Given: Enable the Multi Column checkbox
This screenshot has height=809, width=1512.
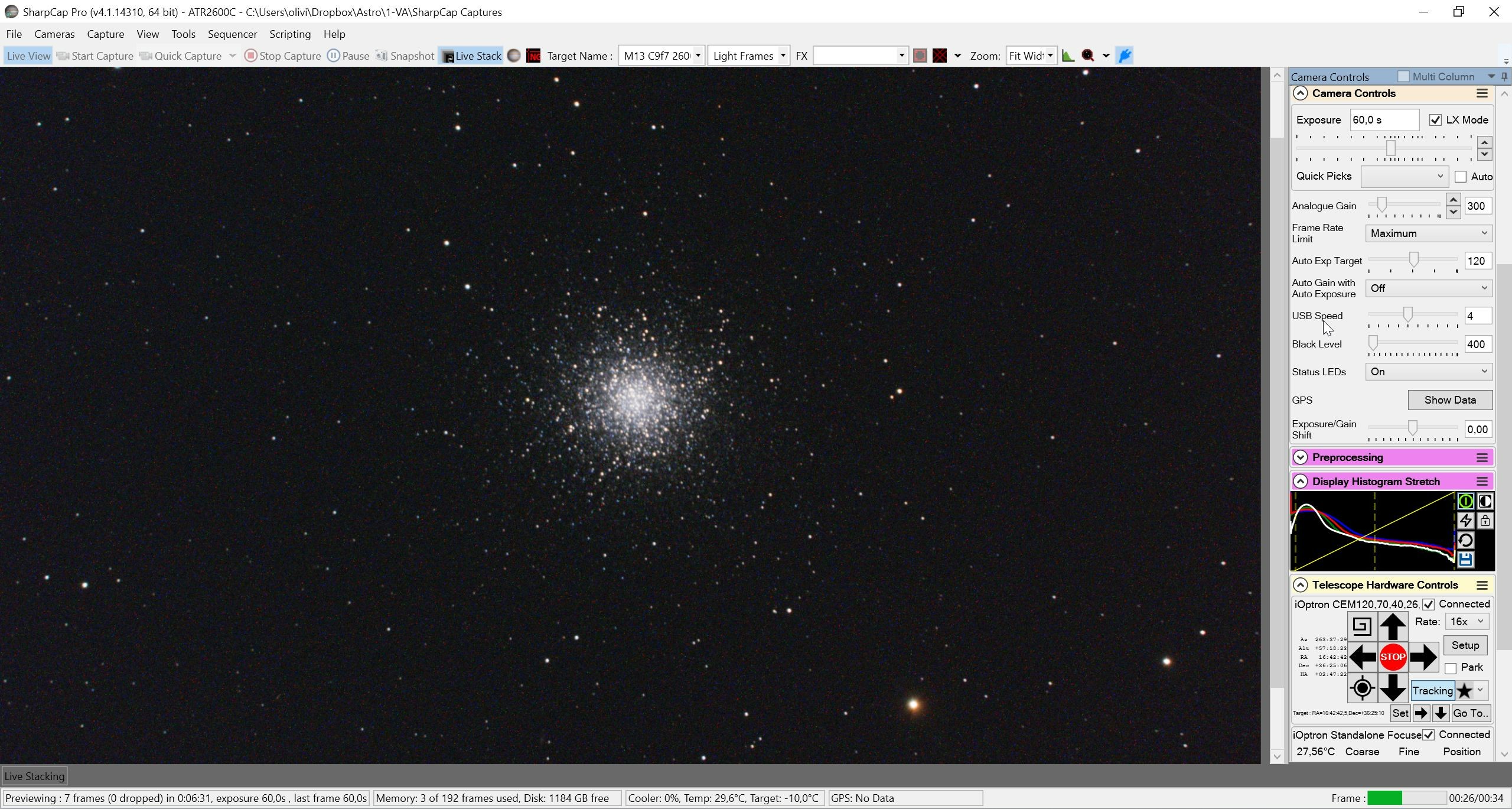Looking at the screenshot, I should [1403, 77].
